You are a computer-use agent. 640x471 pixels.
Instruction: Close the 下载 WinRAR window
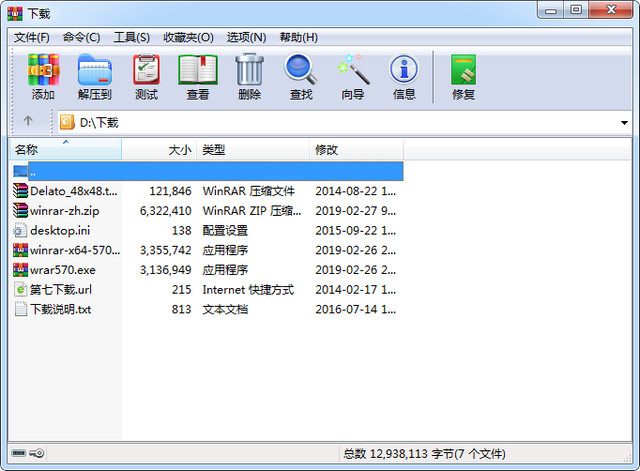tap(611, 10)
